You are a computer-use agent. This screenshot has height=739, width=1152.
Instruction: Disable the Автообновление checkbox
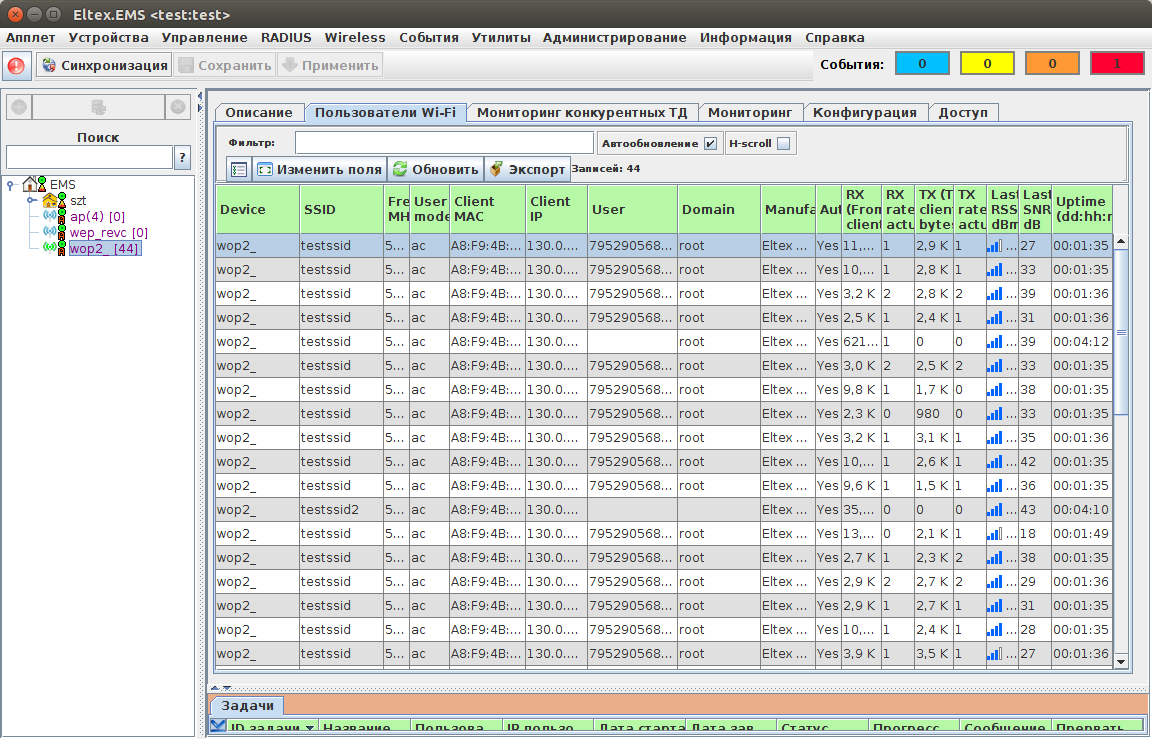tap(710, 144)
